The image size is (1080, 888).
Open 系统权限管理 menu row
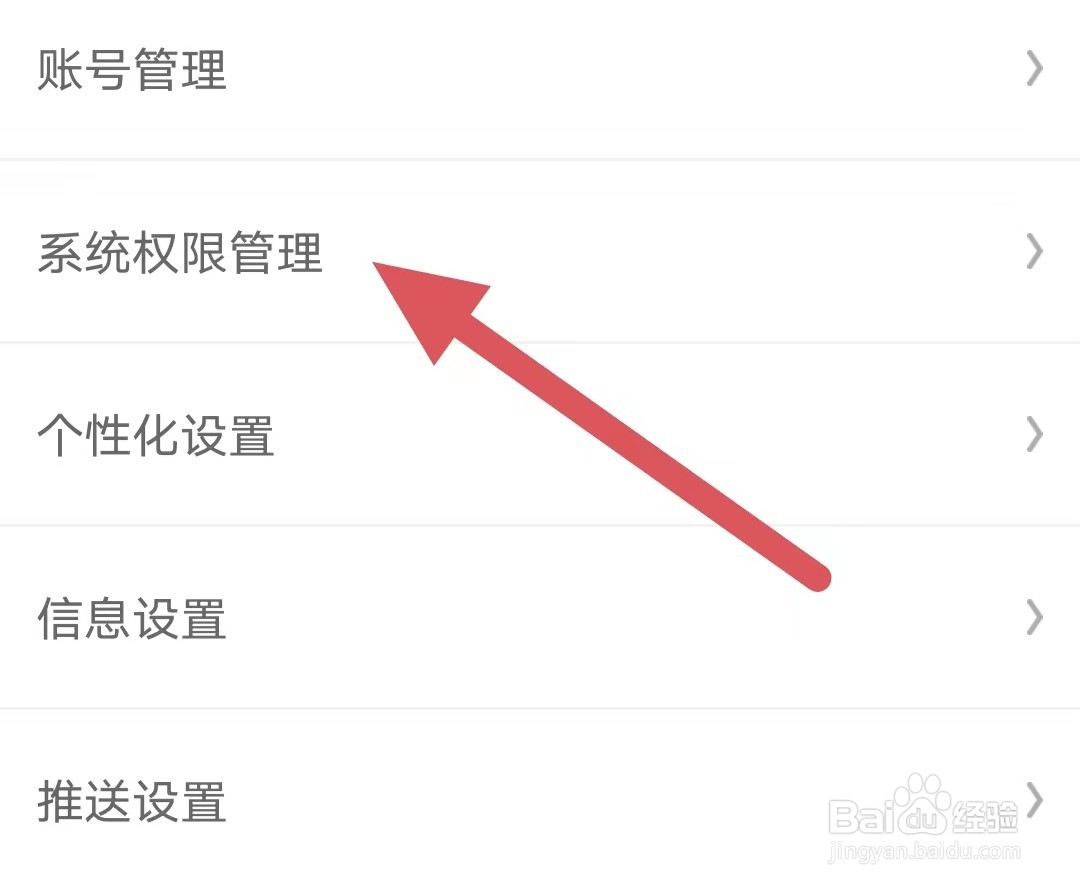(540, 251)
